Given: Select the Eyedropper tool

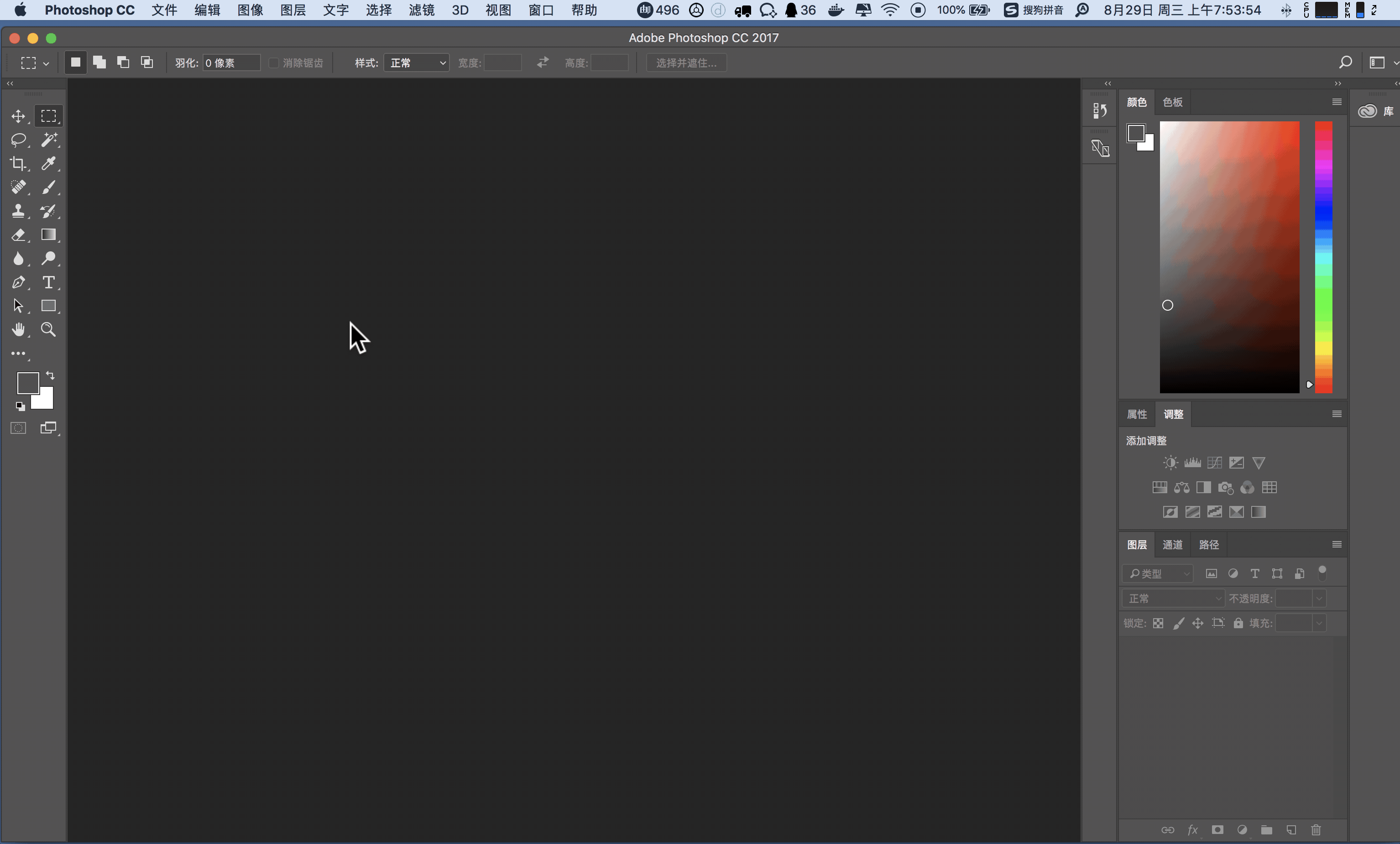Looking at the screenshot, I should (48, 164).
